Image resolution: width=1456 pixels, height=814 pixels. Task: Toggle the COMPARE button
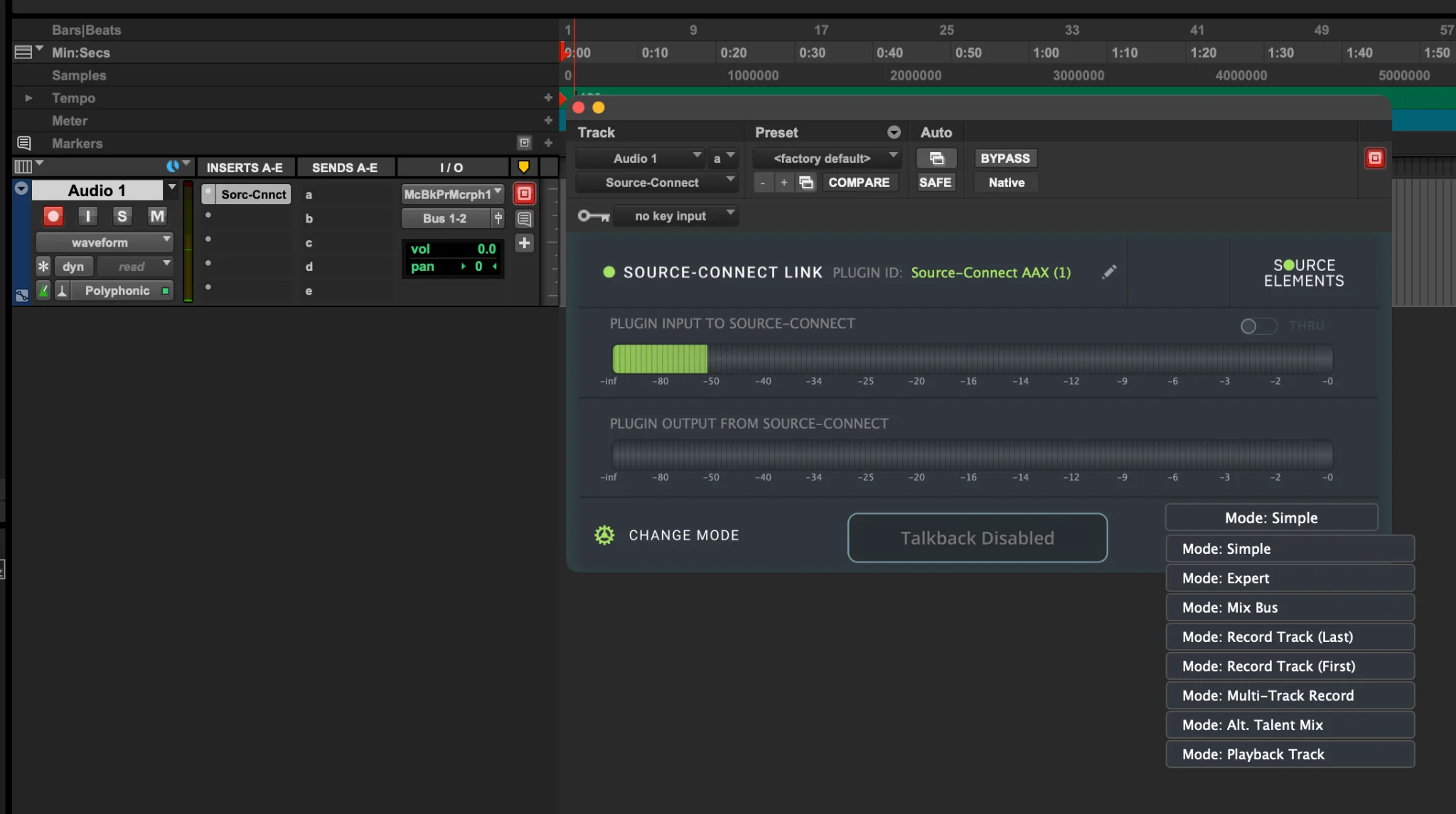pos(859,183)
